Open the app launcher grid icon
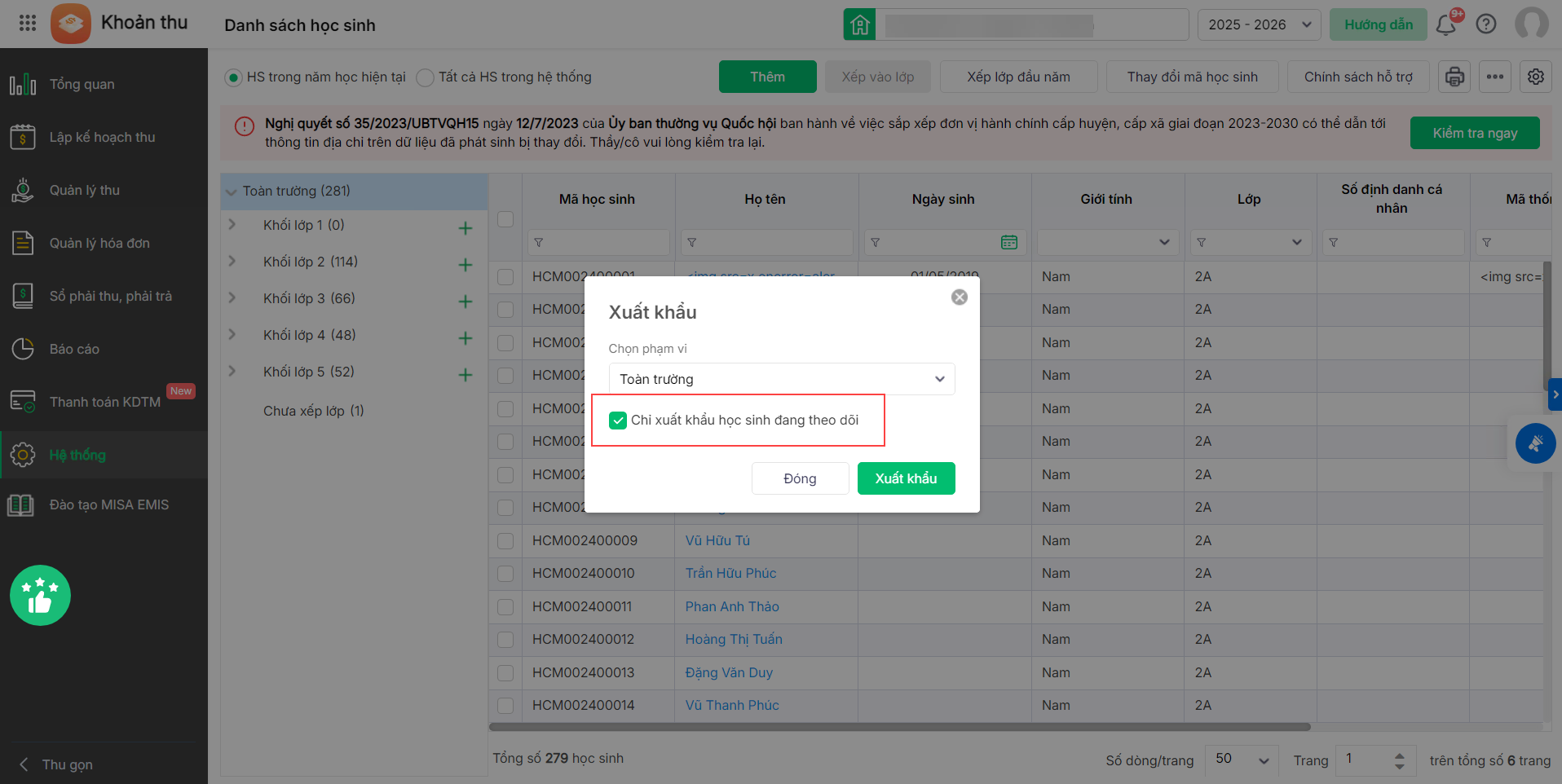The width and height of the screenshot is (1562, 784). tap(28, 23)
